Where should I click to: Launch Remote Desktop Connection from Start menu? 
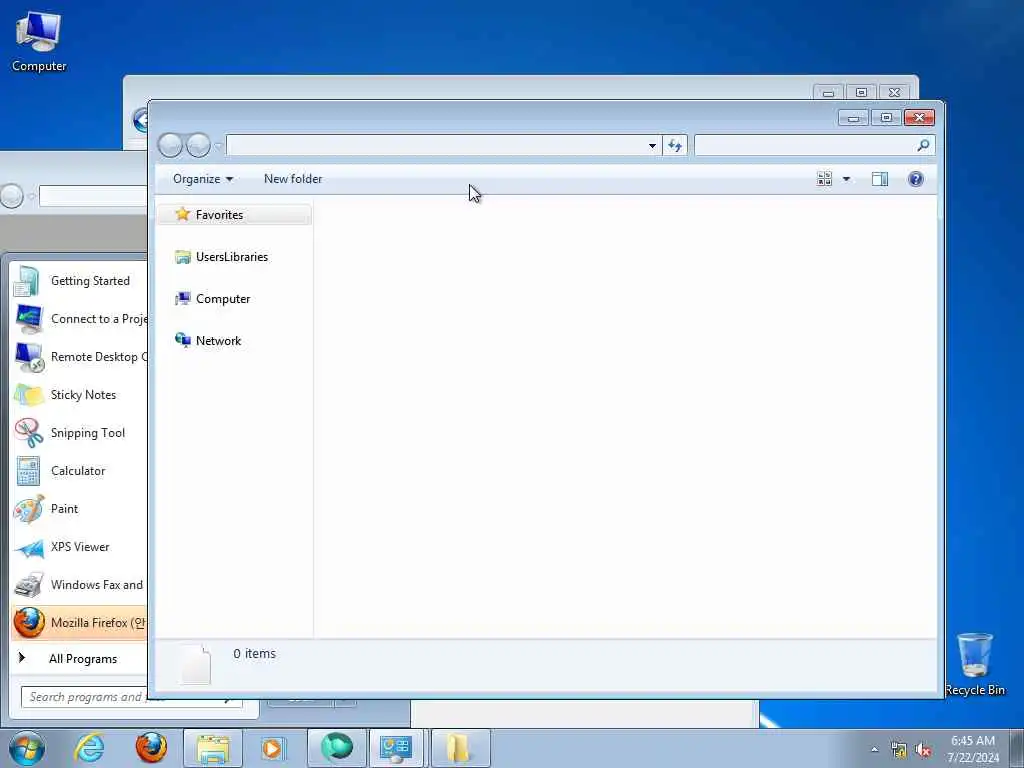[80, 357]
